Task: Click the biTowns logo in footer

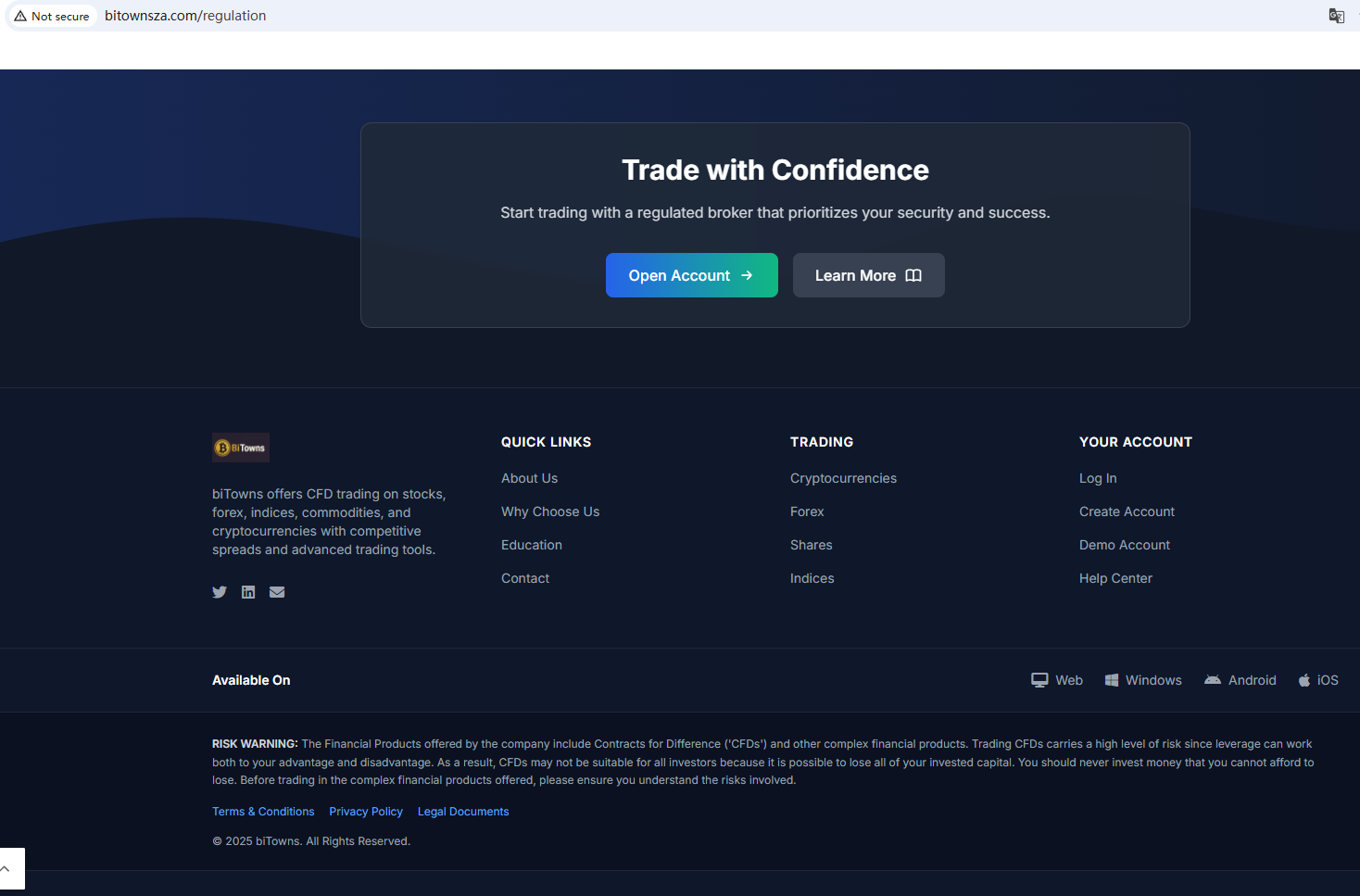Action: [241, 448]
